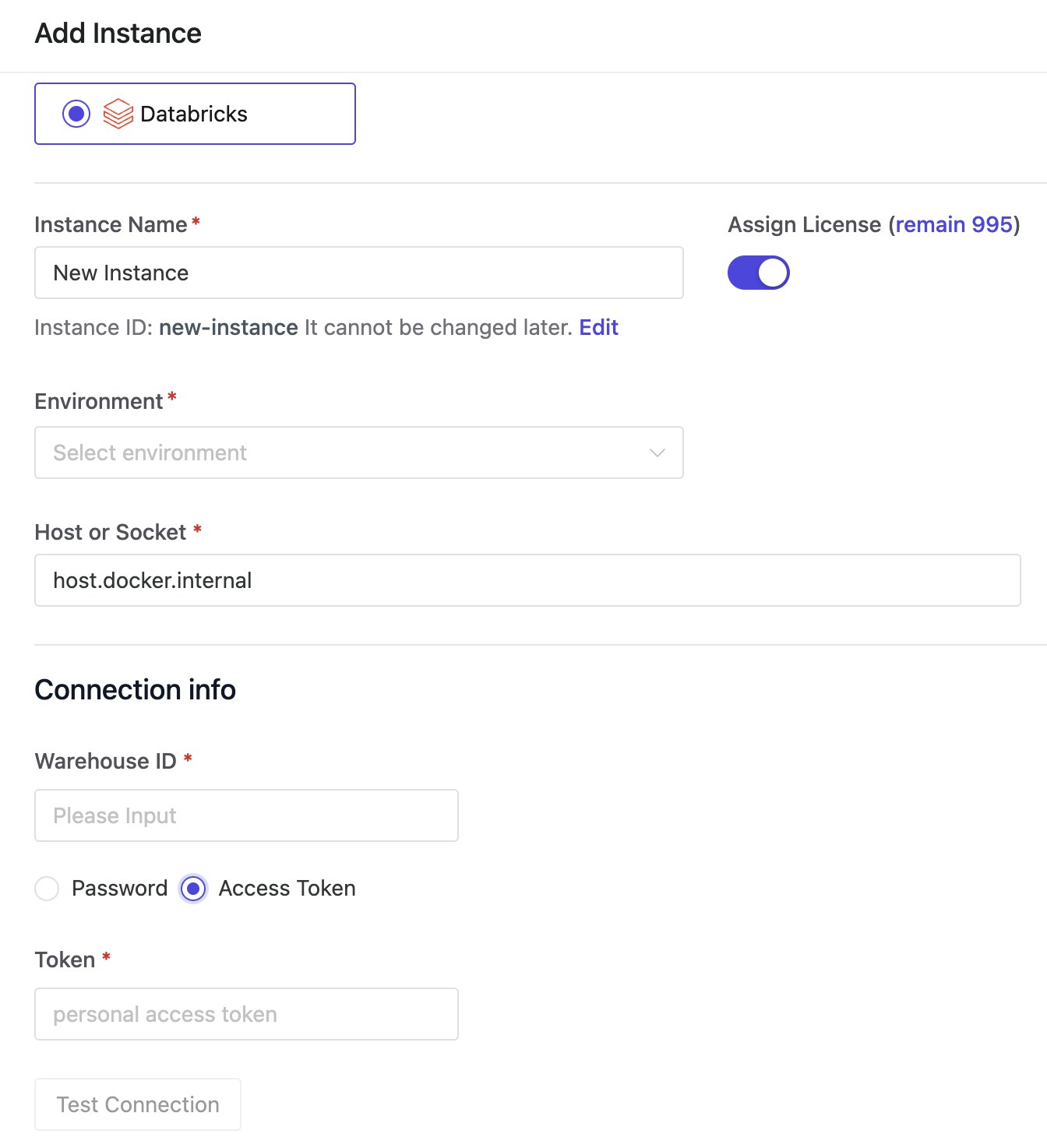
Task: Click the Connection info section heading
Action: 136,689
